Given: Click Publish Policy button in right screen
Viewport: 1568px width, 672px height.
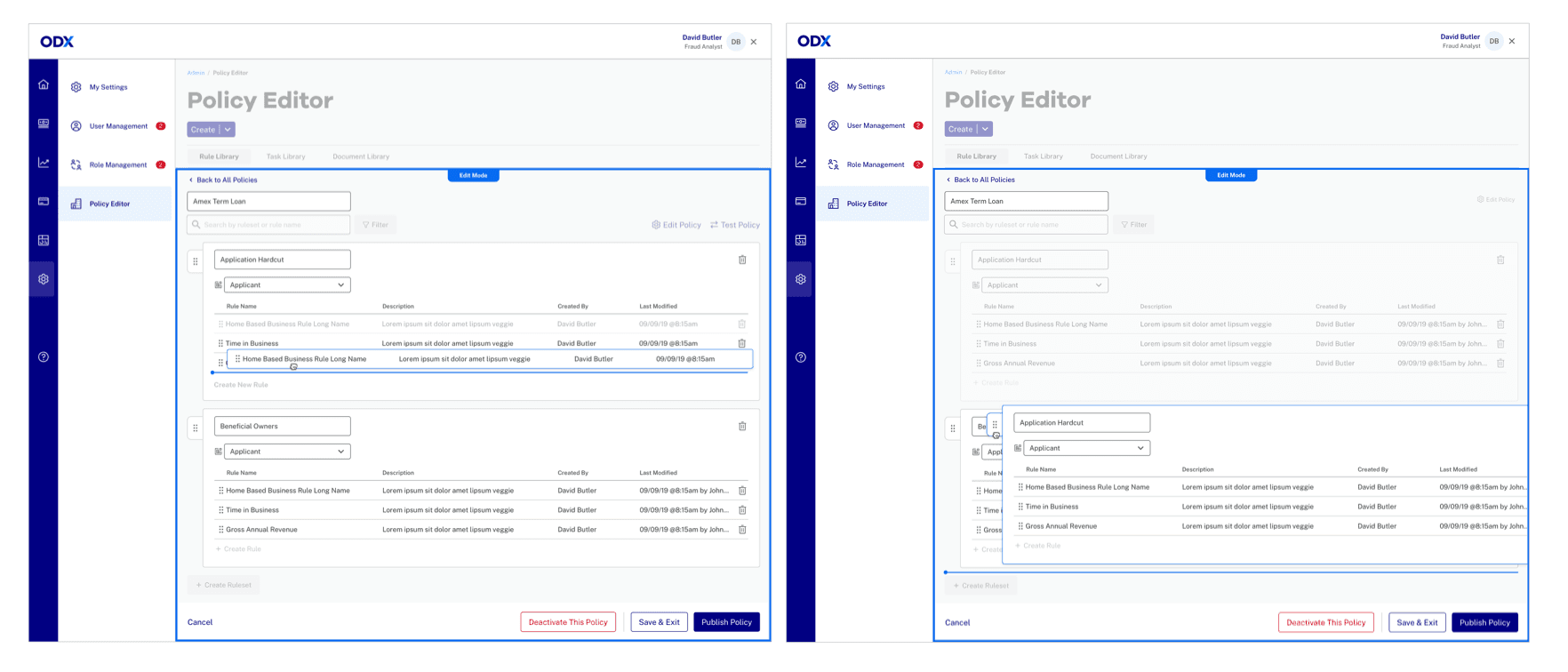Looking at the screenshot, I should [1484, 622].
